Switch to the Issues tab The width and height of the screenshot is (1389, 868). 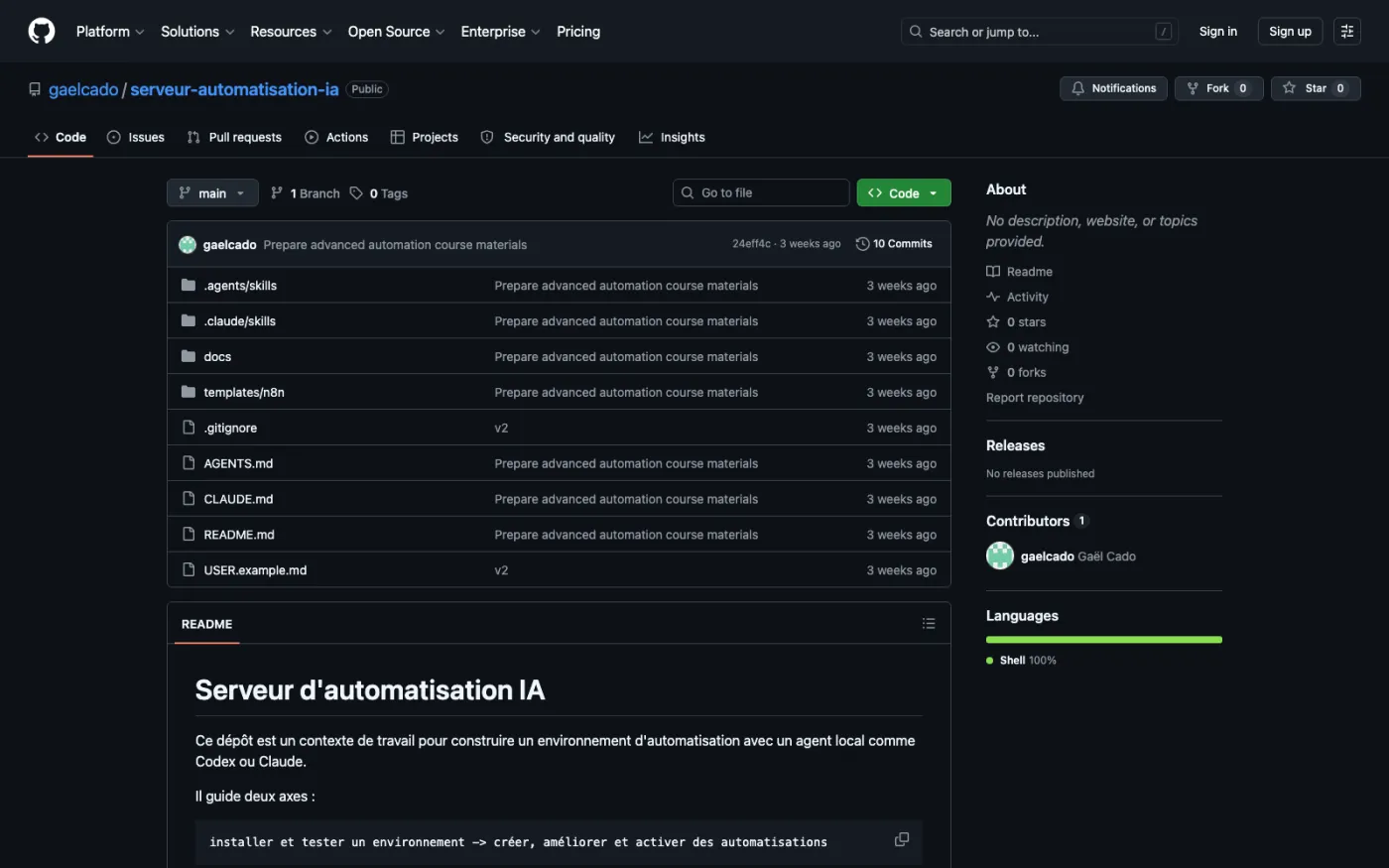[x=136, y=137]
